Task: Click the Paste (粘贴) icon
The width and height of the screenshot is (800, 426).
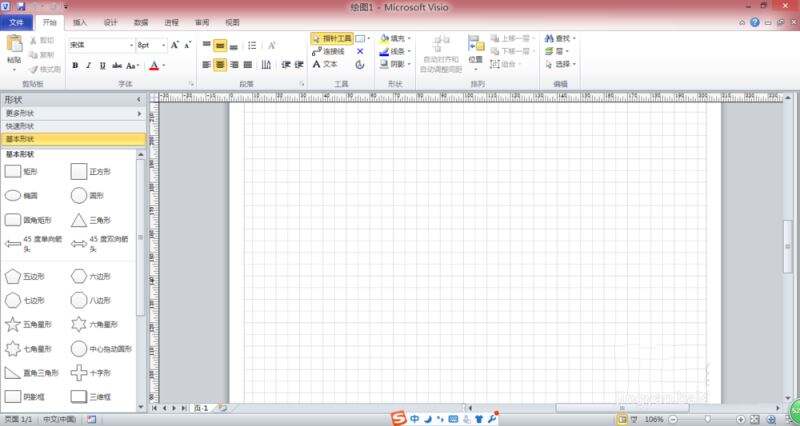Action: 13,48
